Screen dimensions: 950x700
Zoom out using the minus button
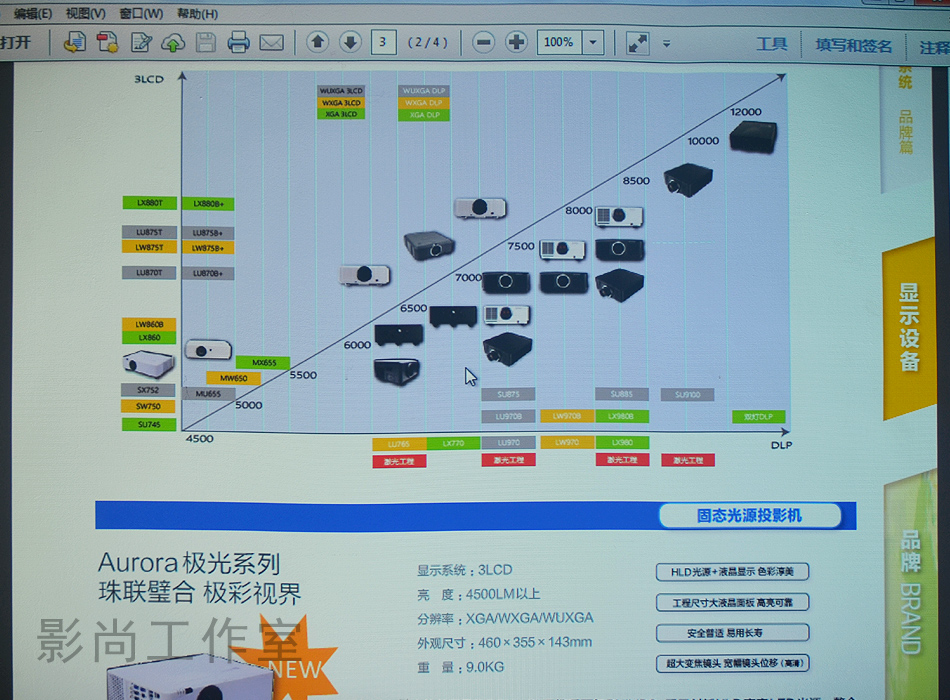tap(483, 42)
